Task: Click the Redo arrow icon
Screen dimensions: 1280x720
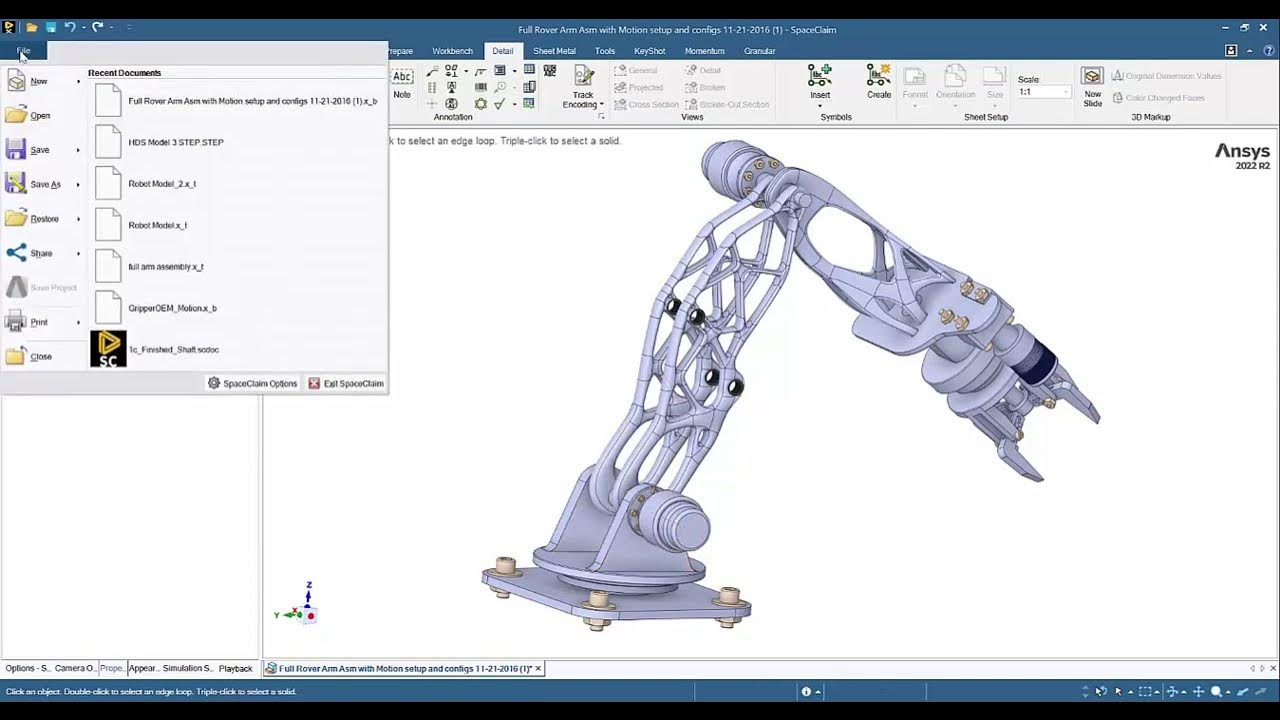Action: coord(98,27)
